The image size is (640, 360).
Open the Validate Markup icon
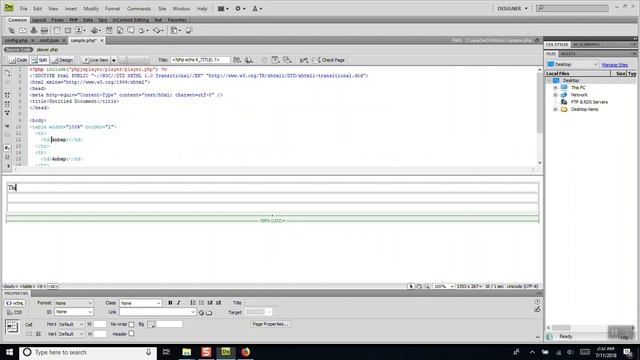(304, 60)
